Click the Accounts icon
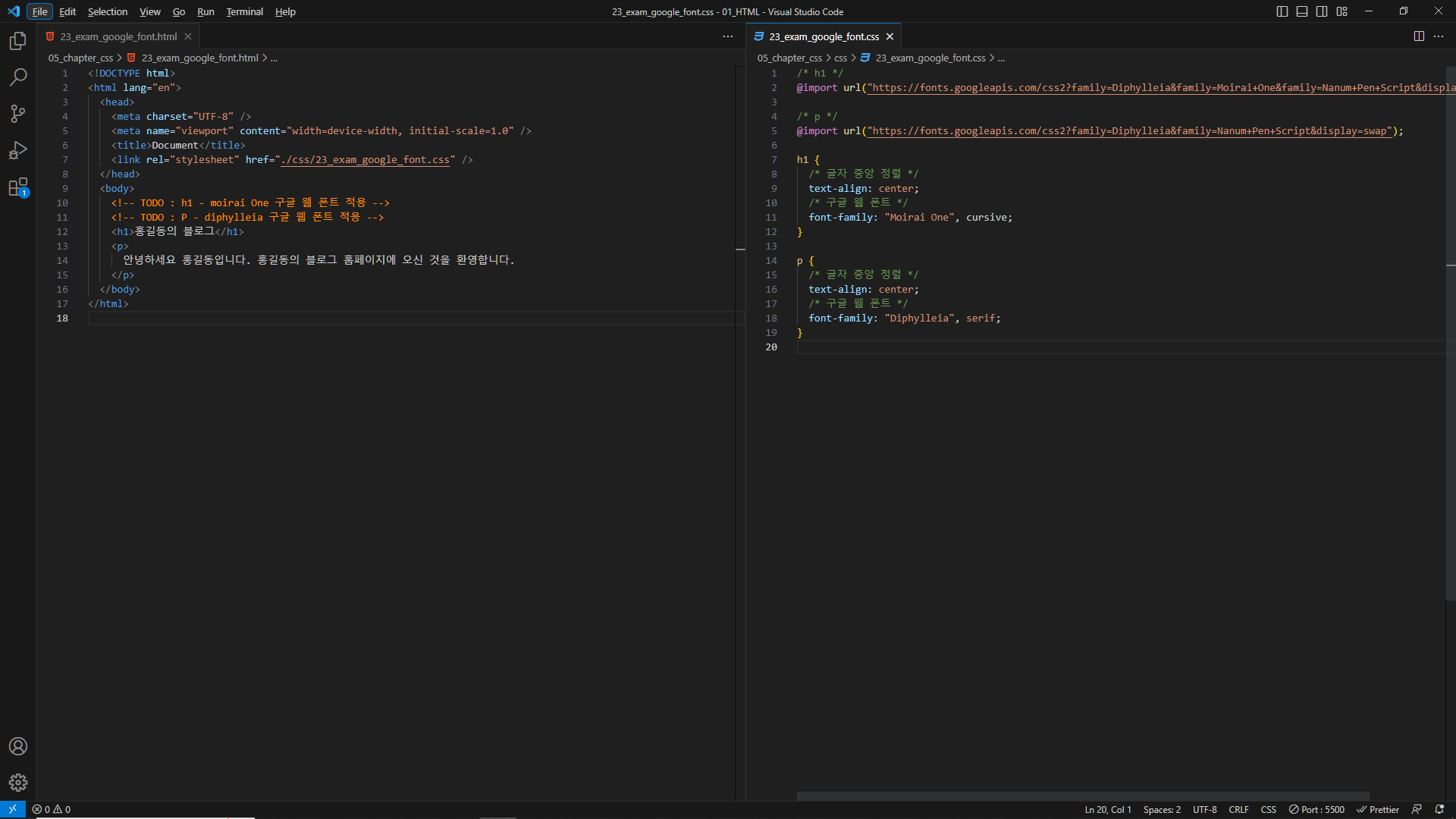 point(18,746)
